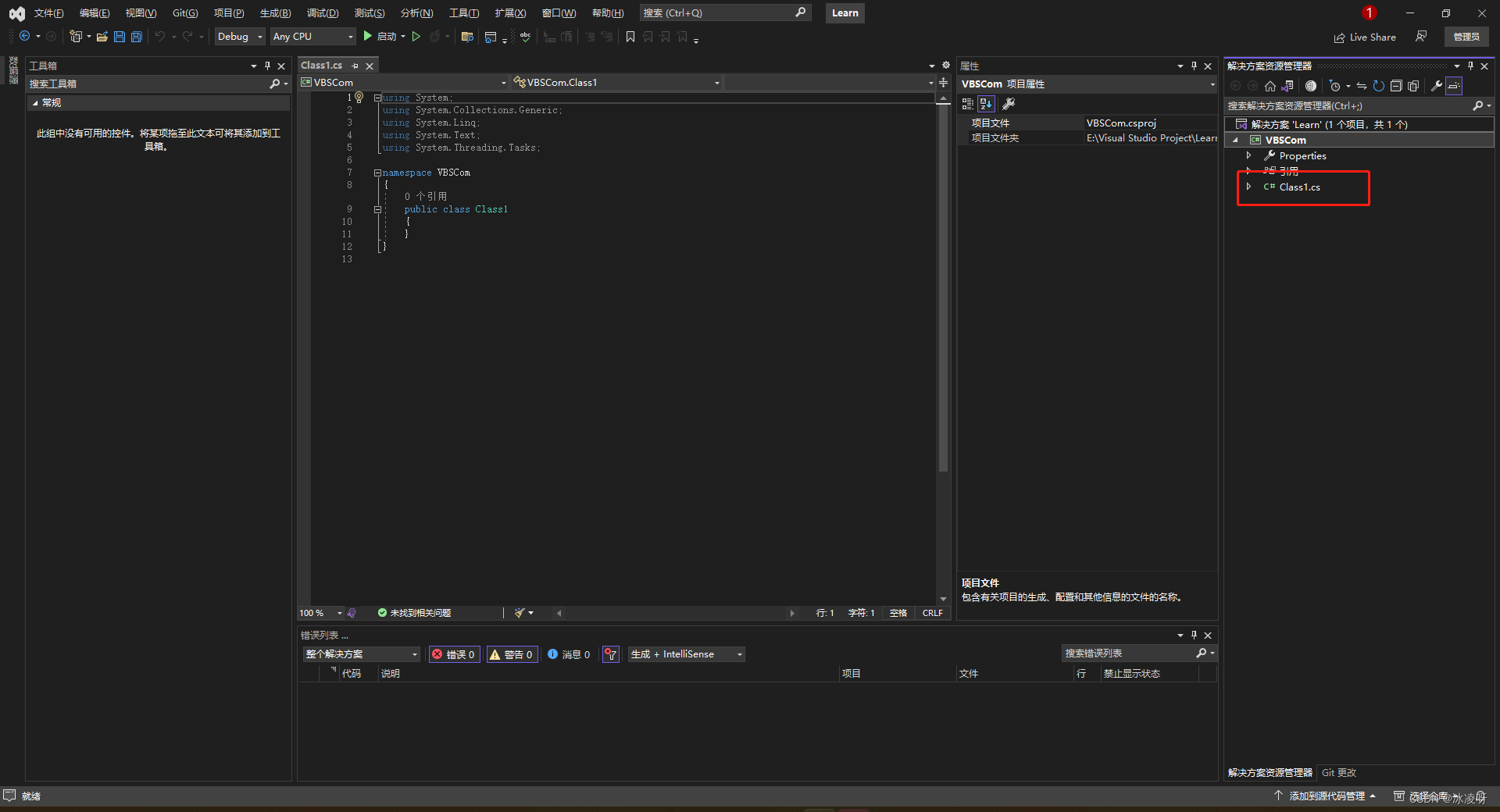Open the editor 100% zoom control
Viewport: 1500px width, 812px height.
point(320,613)
